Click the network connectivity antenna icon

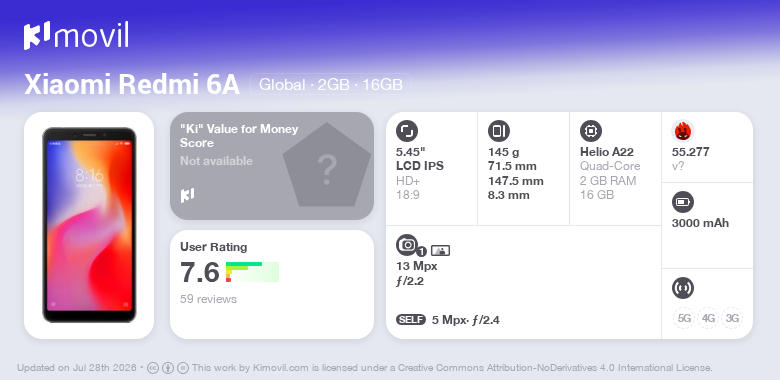pos(683,288)
